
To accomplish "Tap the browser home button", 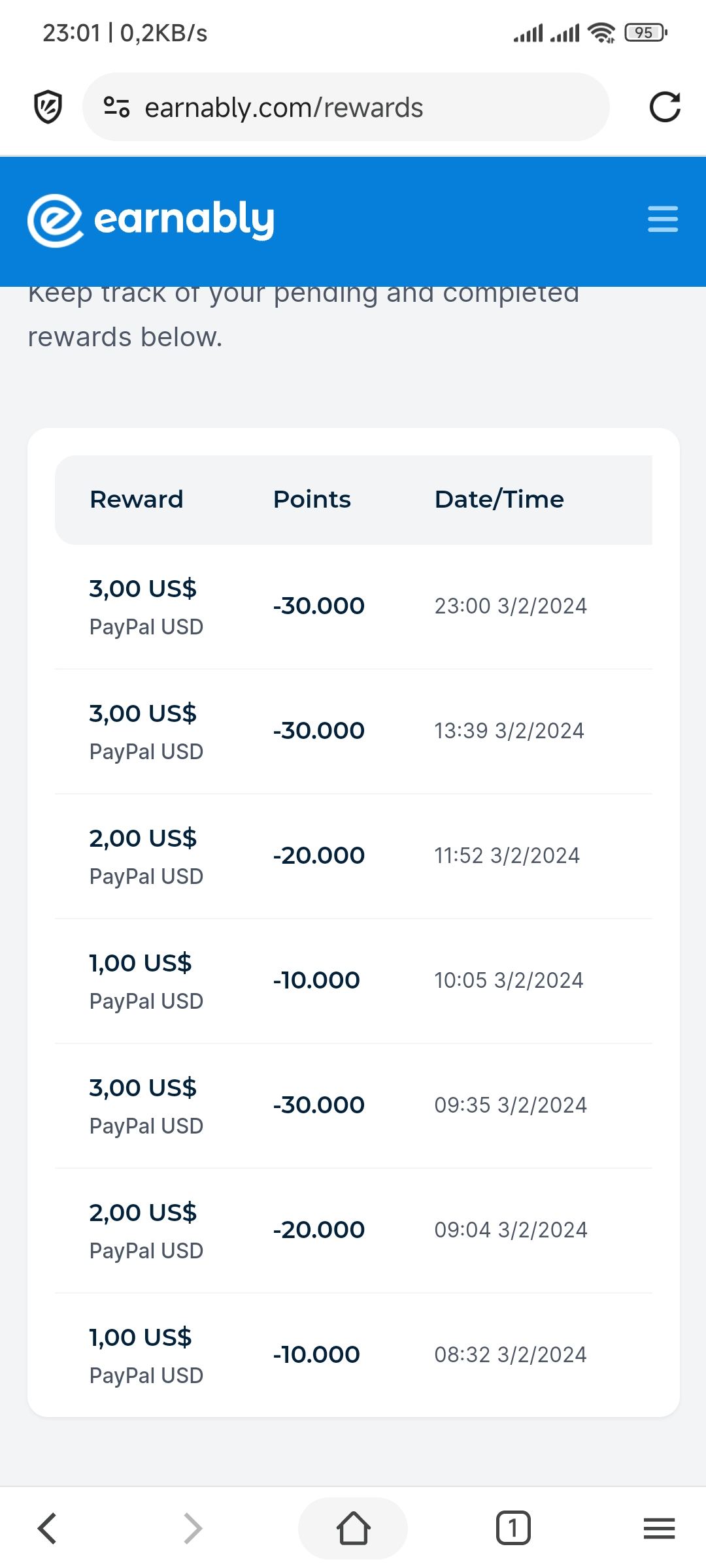I will click(x=353, y=1528).
